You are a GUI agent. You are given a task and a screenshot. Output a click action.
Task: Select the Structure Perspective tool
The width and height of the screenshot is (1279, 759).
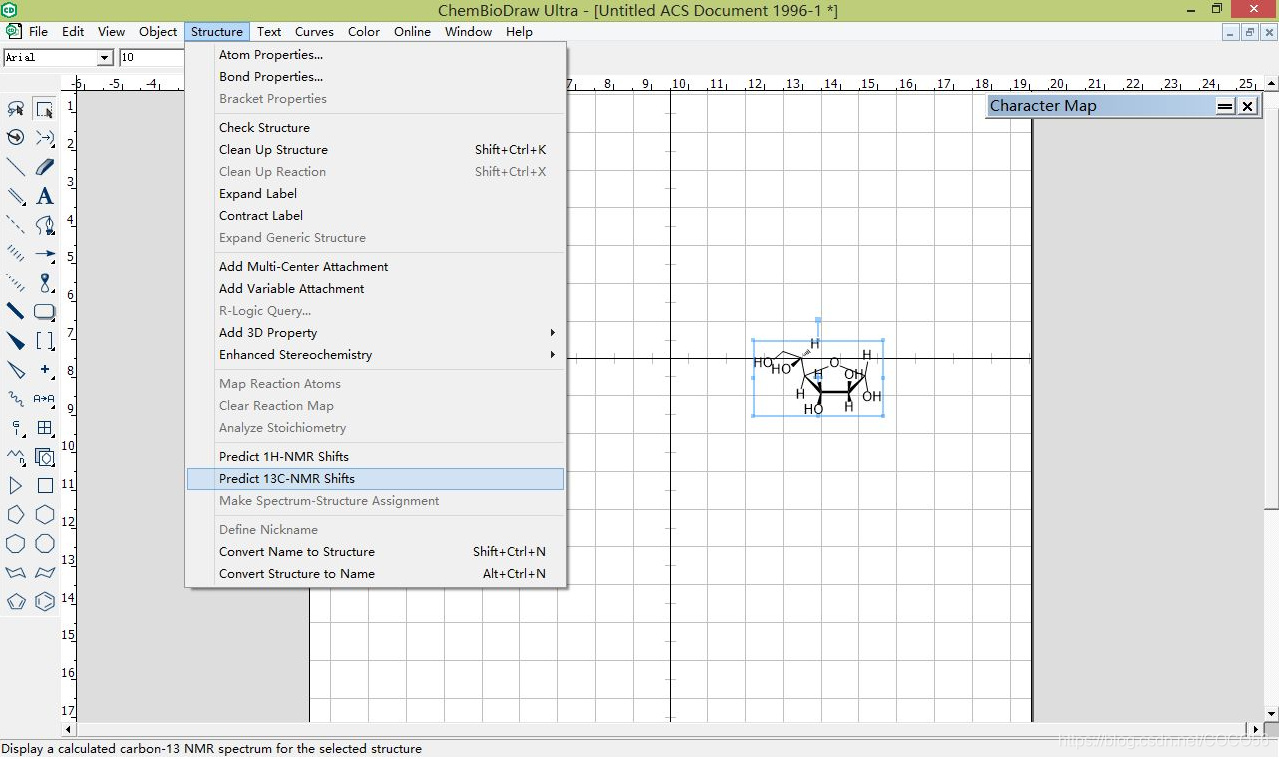point(16,137)
